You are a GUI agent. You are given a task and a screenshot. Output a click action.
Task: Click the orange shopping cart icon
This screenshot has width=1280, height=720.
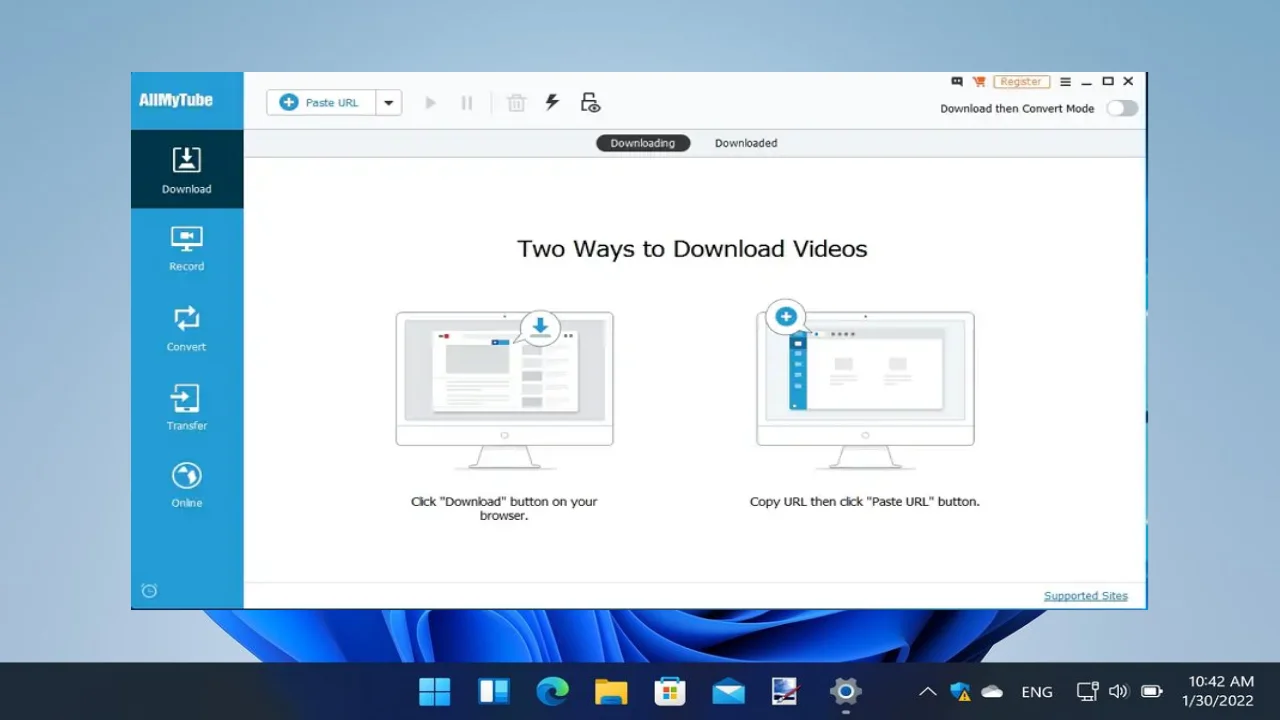[979, 82]
